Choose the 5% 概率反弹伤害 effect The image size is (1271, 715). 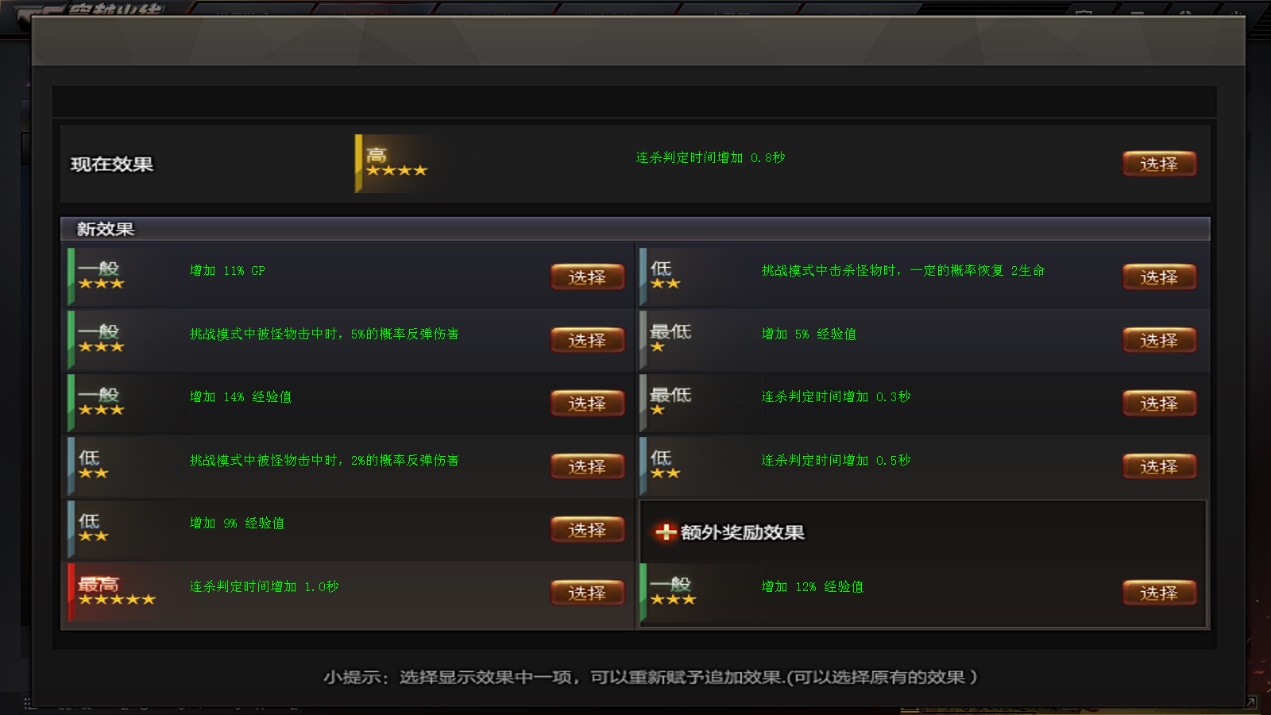[x=587, y=340]
